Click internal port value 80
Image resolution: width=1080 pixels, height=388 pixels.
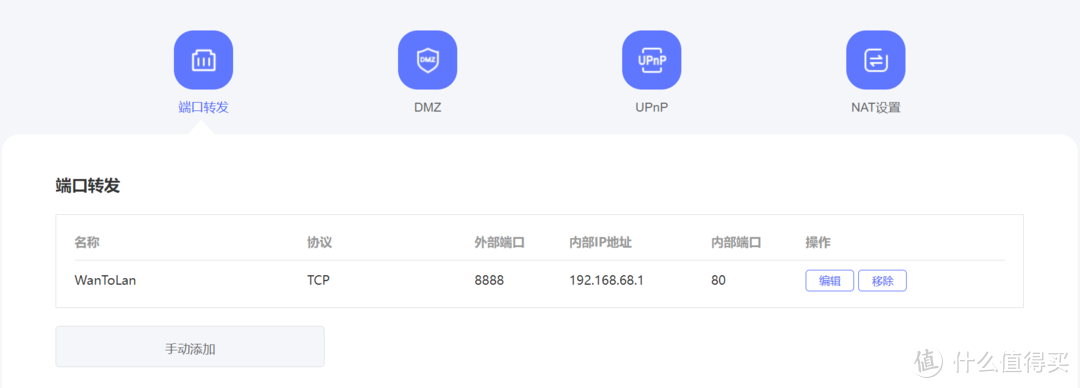point(718,280)
